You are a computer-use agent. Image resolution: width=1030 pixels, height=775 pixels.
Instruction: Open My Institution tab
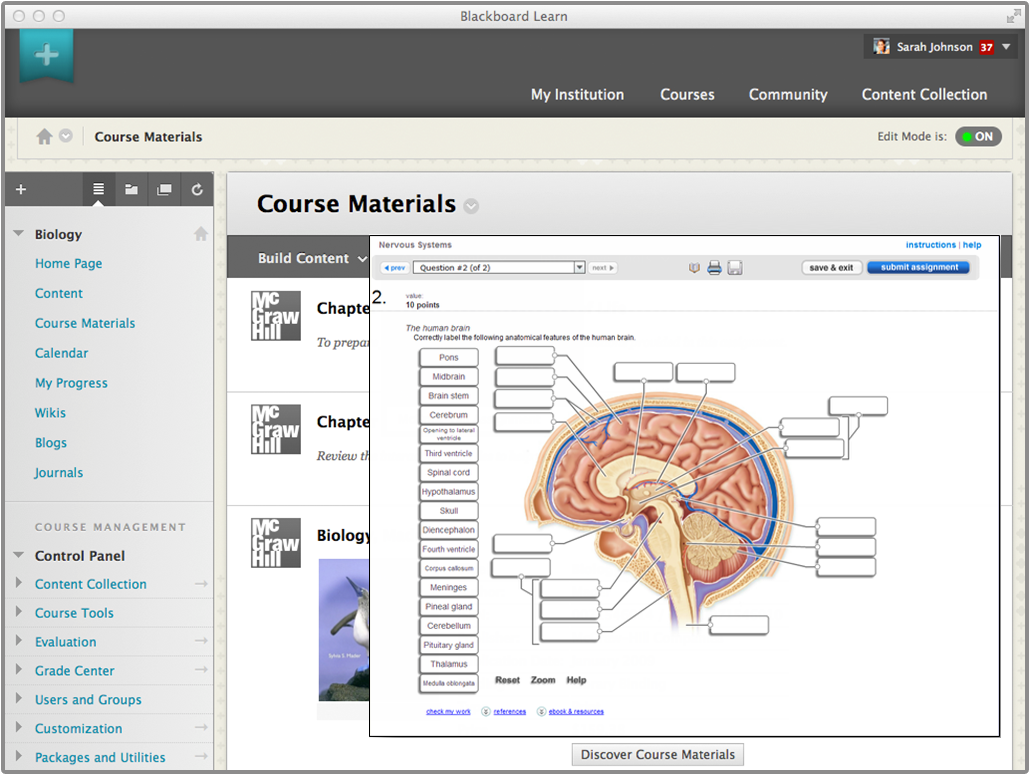pyautogui.click(x=577, y=95)
